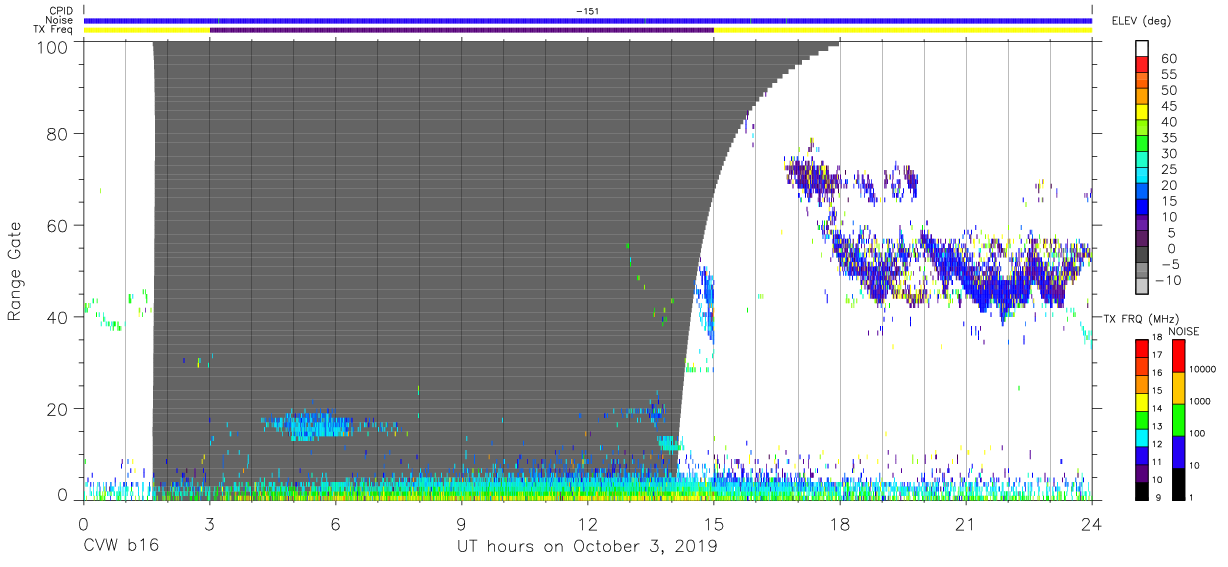
Task: Click the 45 label on the elevation legend
Action: click(x=1170, y=106)
